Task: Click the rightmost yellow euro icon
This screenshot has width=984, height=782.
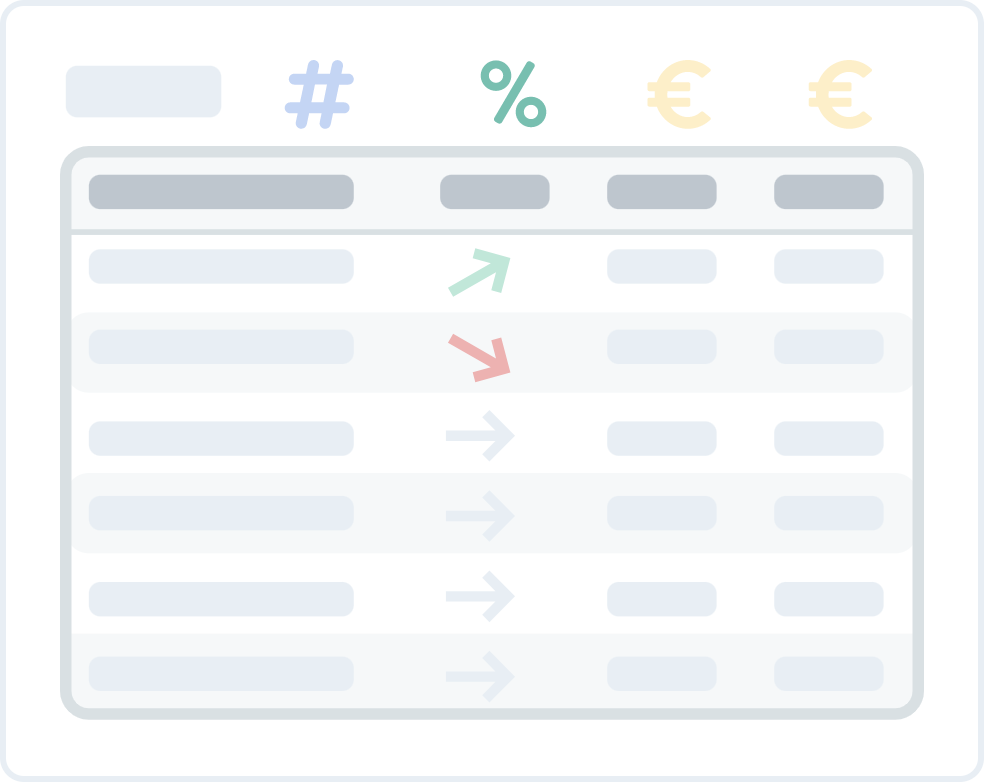Action: pos(841,95)
